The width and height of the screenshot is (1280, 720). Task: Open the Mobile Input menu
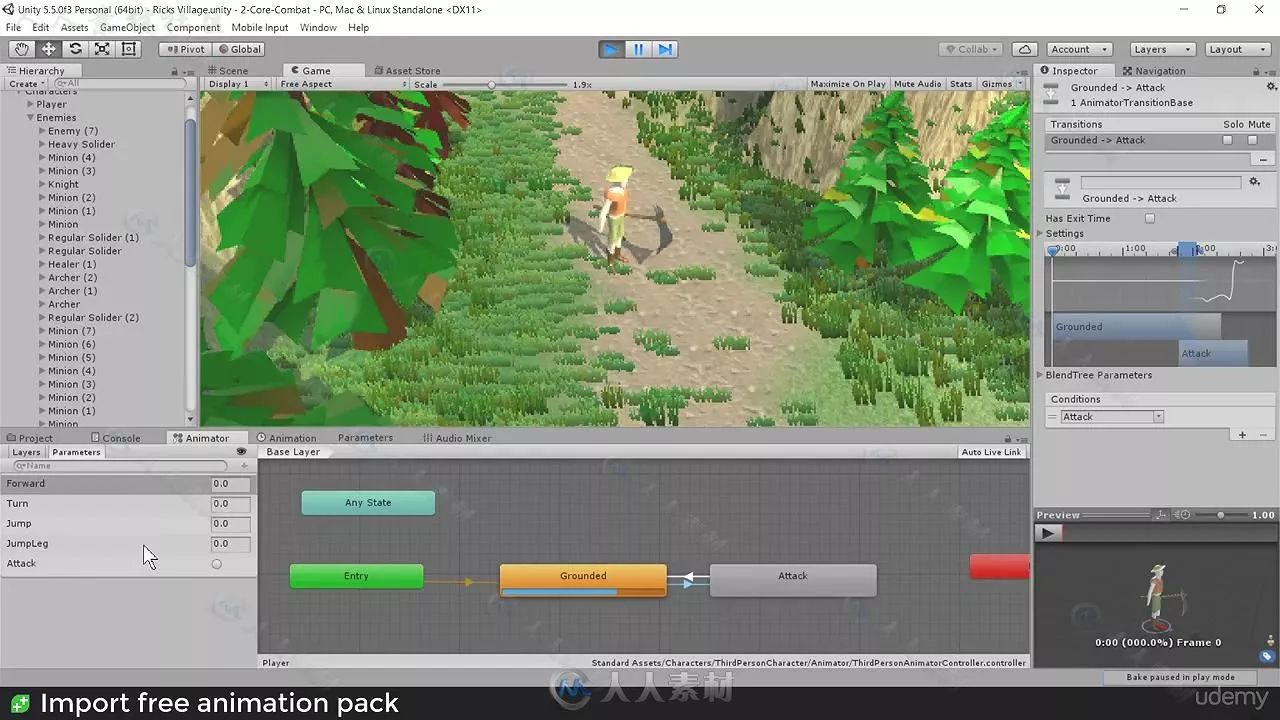260,28
